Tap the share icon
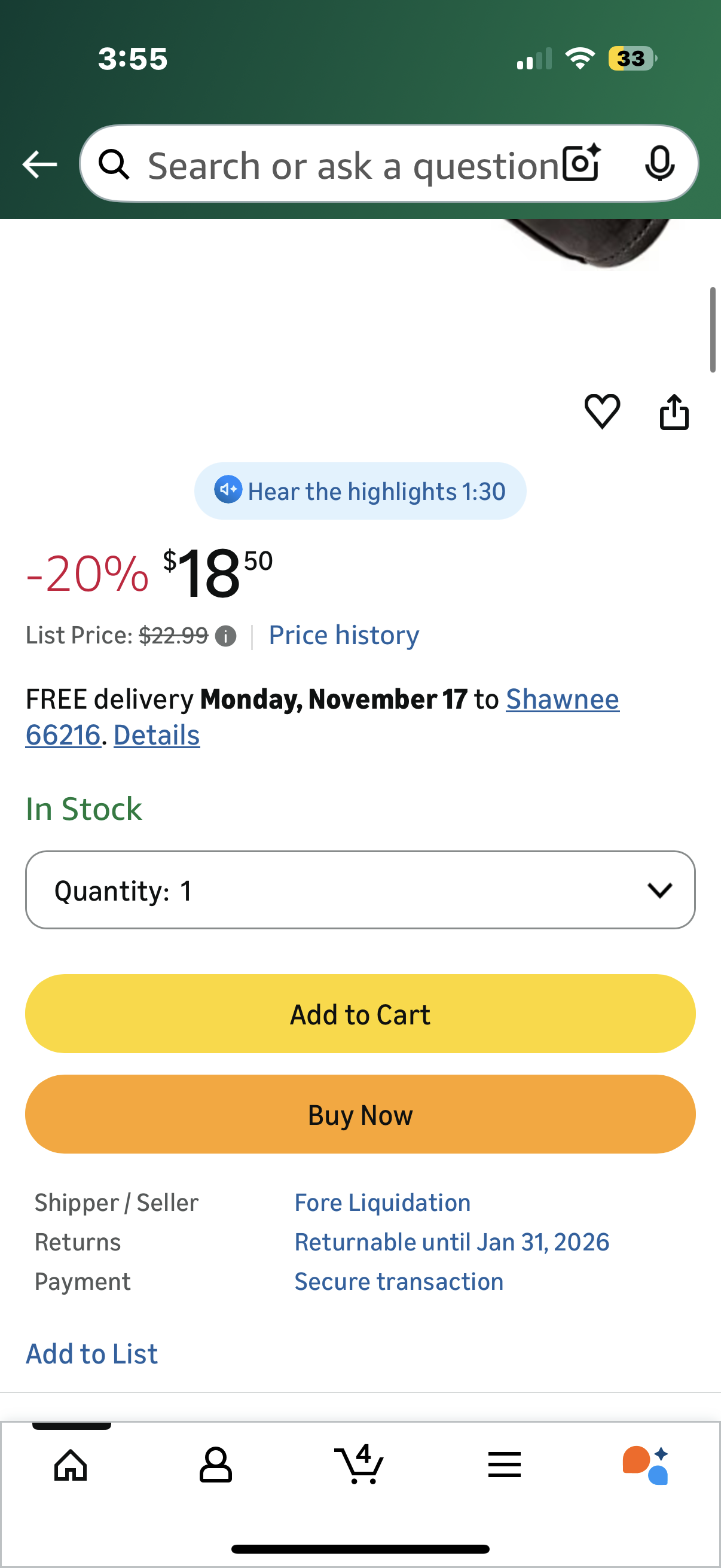This screenshot has height=1568, width=721. [x=674, y=412]
